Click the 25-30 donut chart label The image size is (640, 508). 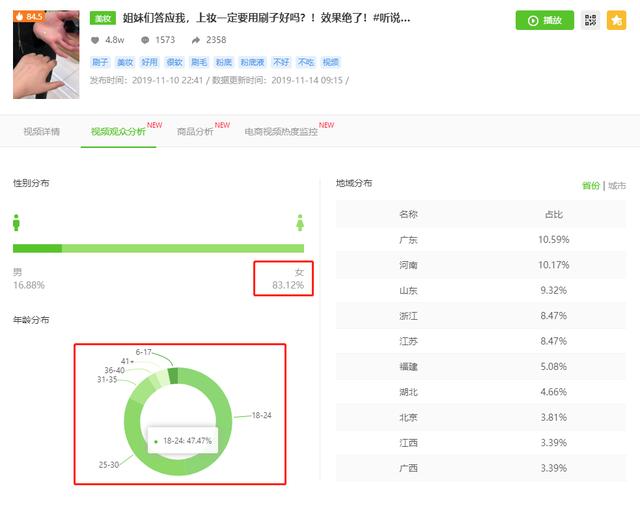tap(109, 465)
